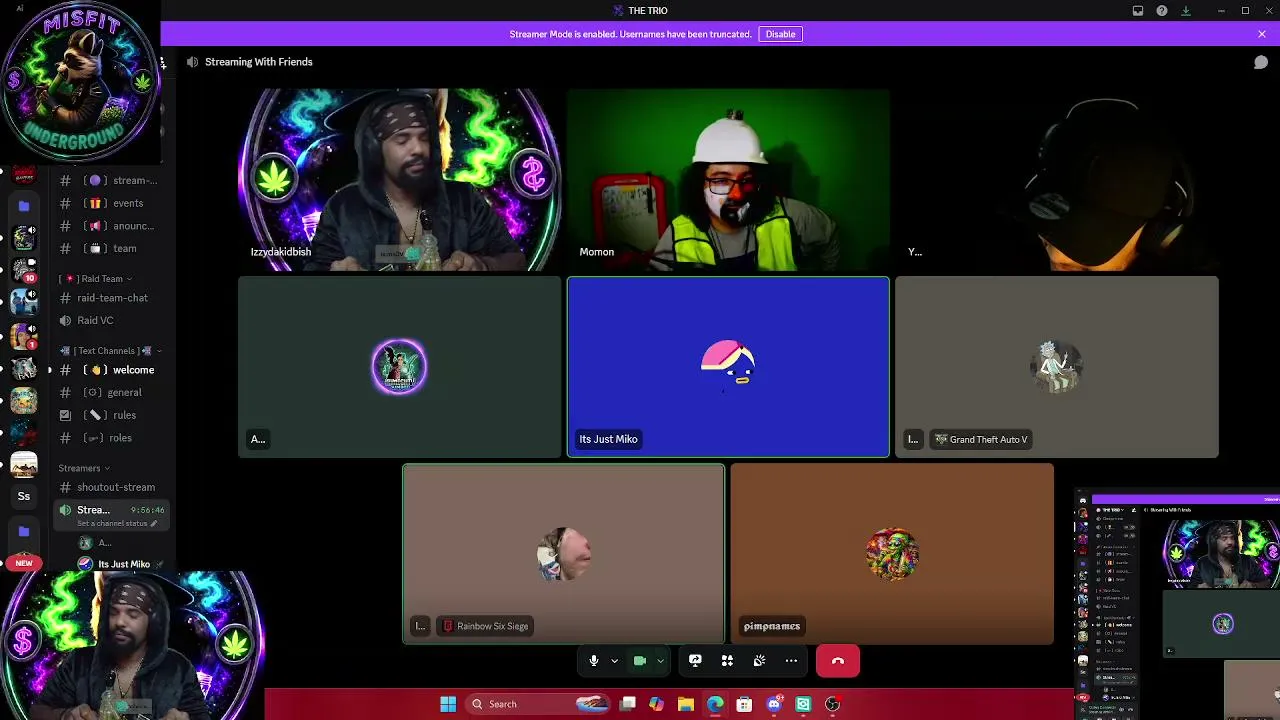This screenshot has height=720, width=1280.
Task: Open the raid-team-chat channel
Action: coord(110,298)
